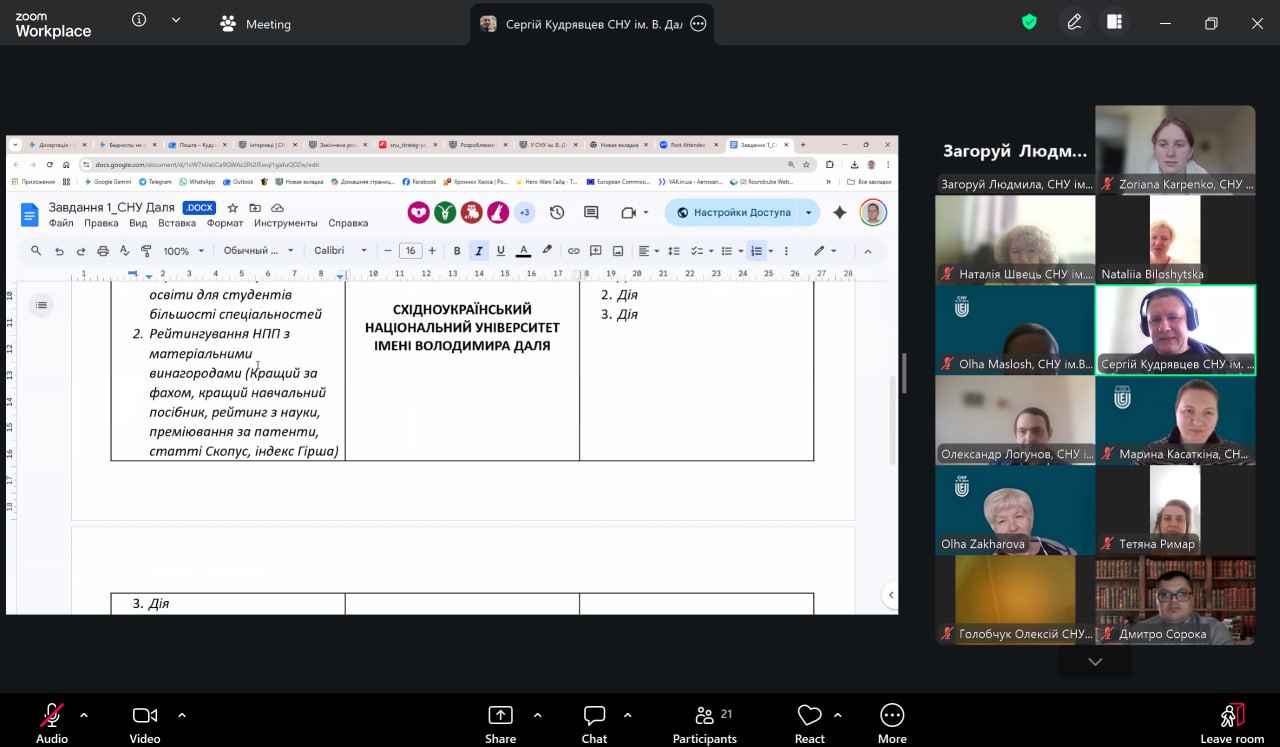This screenshot has width=1280, height=747.
Task: Click the green encryption shield icon
Action: 1029,22
